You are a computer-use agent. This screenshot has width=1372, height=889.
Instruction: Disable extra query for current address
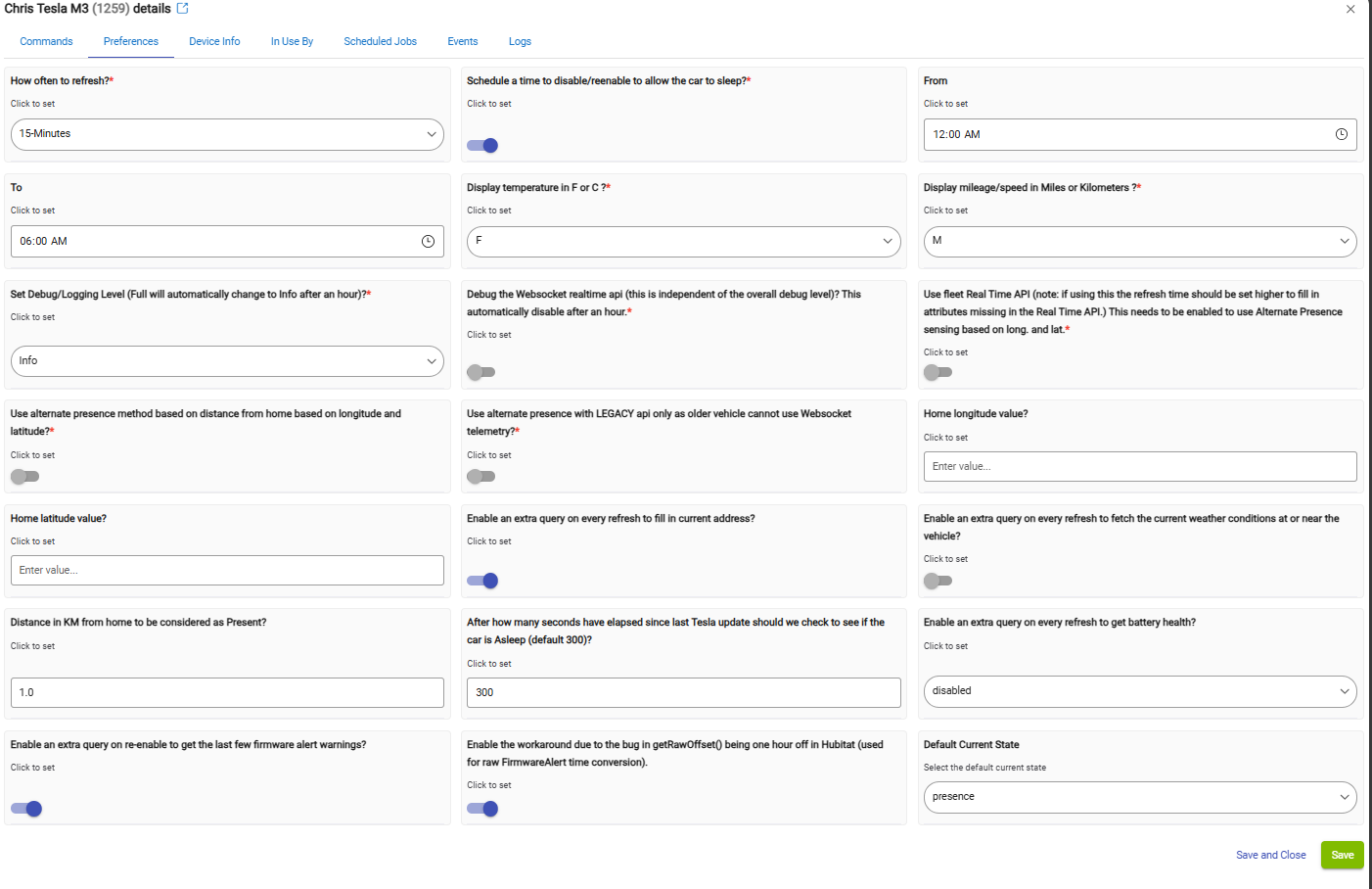point(482,581)
